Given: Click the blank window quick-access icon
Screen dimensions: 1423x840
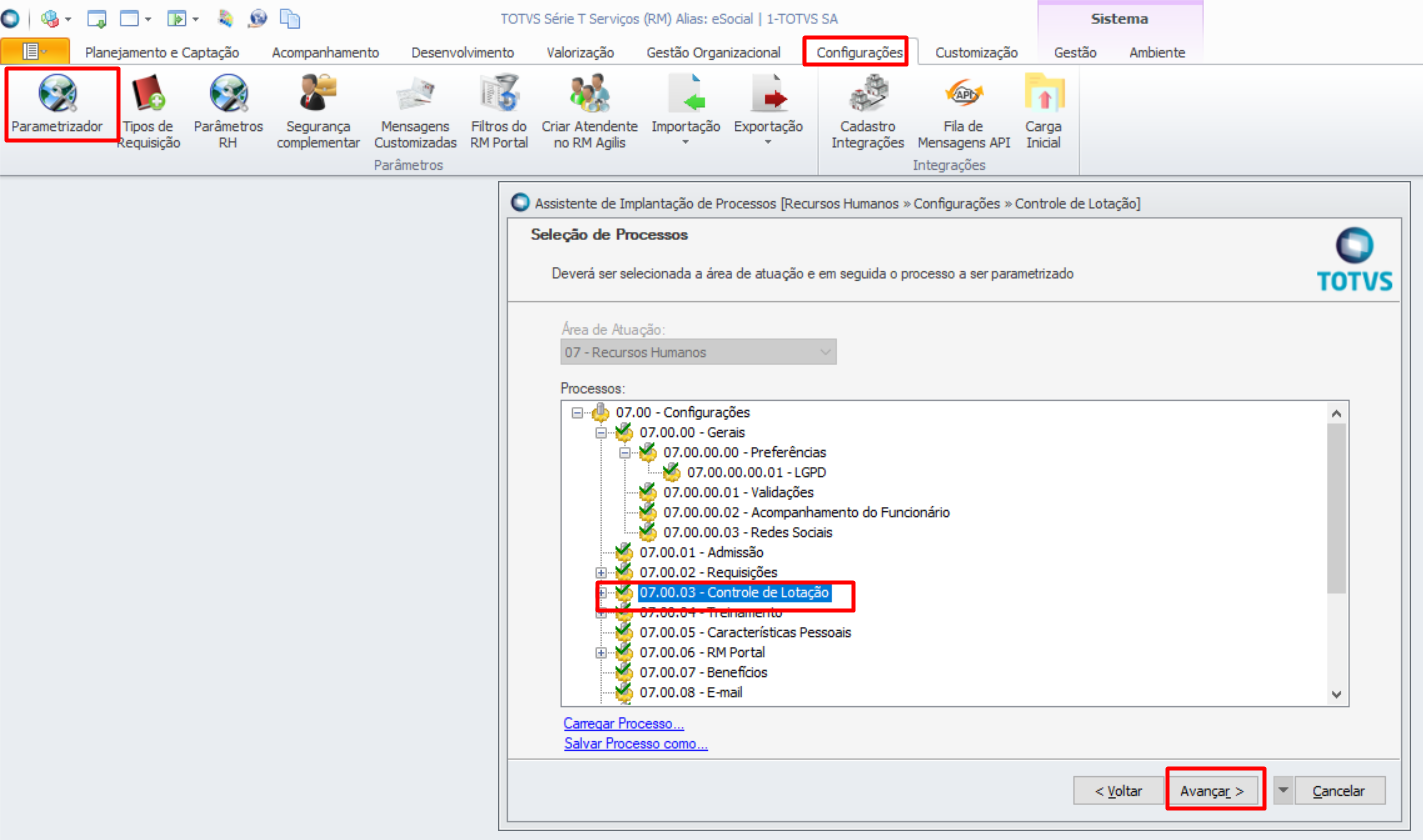Looking at the screenshot, I should click(130, 18).
